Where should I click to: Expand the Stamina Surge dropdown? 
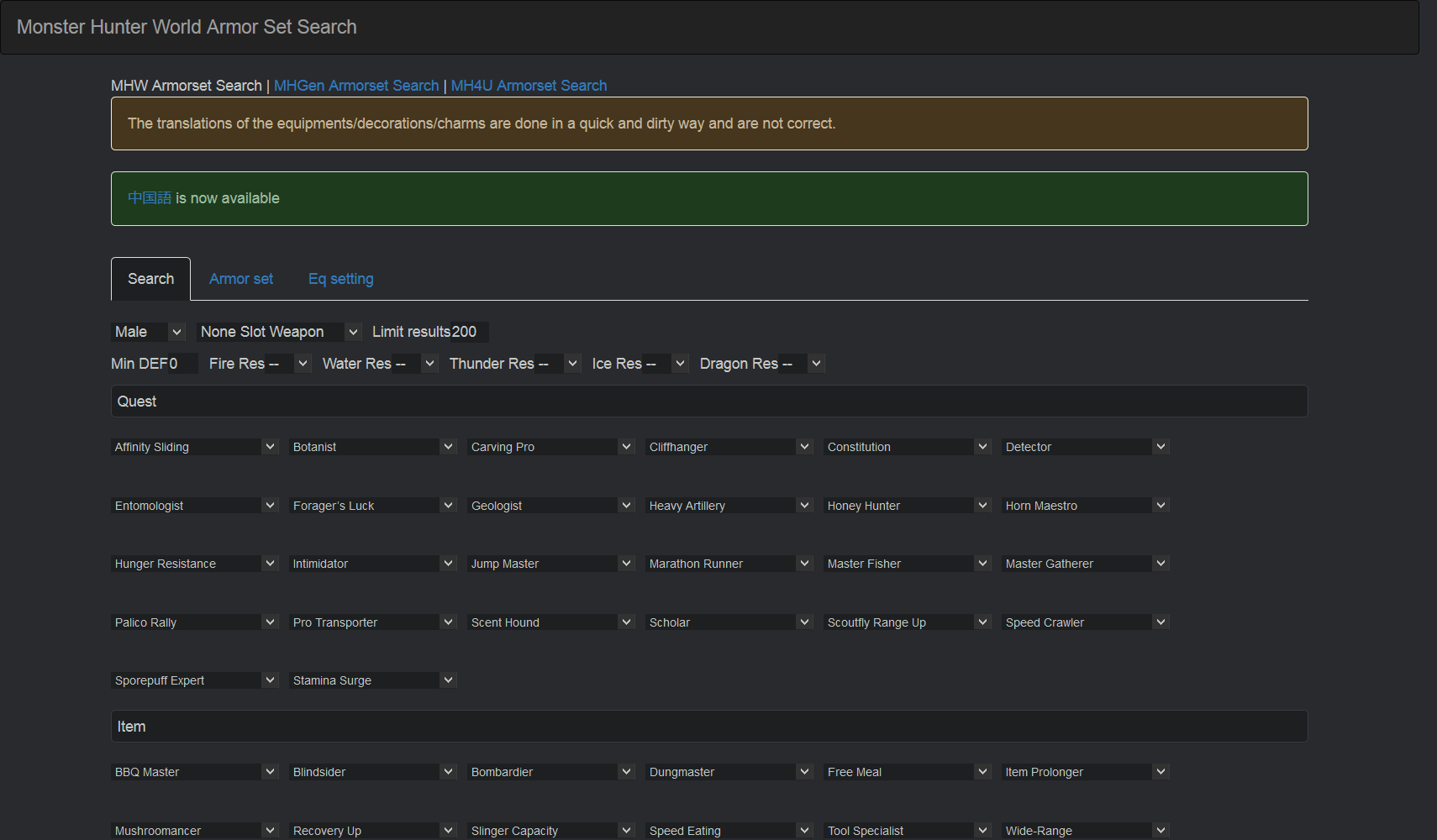pyautogui.click(x=373, y=680)
